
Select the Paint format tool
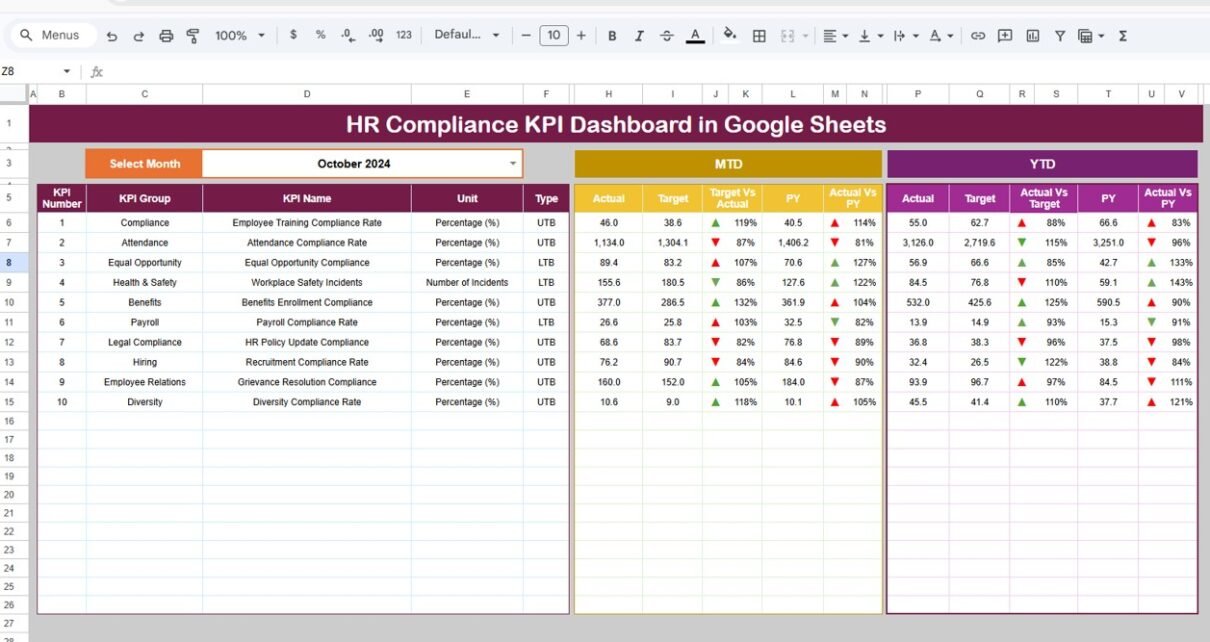coord(193,35)
